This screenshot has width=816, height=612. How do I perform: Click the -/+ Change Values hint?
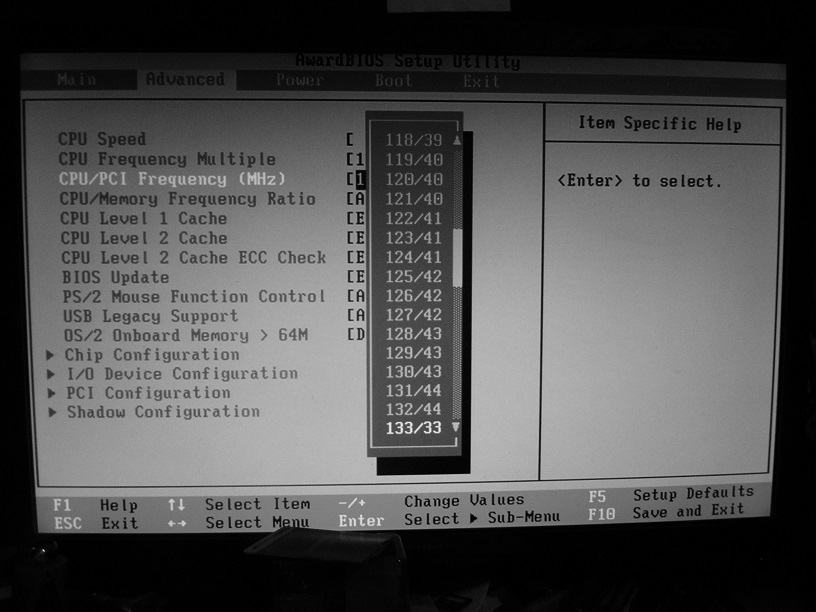431,501
